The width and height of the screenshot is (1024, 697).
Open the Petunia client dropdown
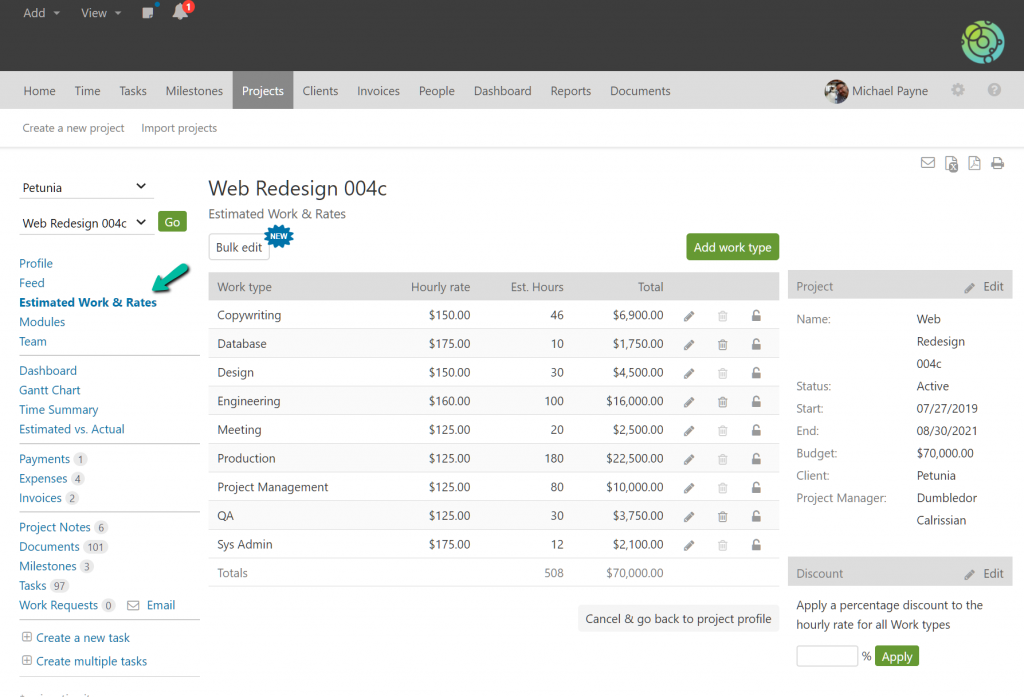click(x=85, y=187)
